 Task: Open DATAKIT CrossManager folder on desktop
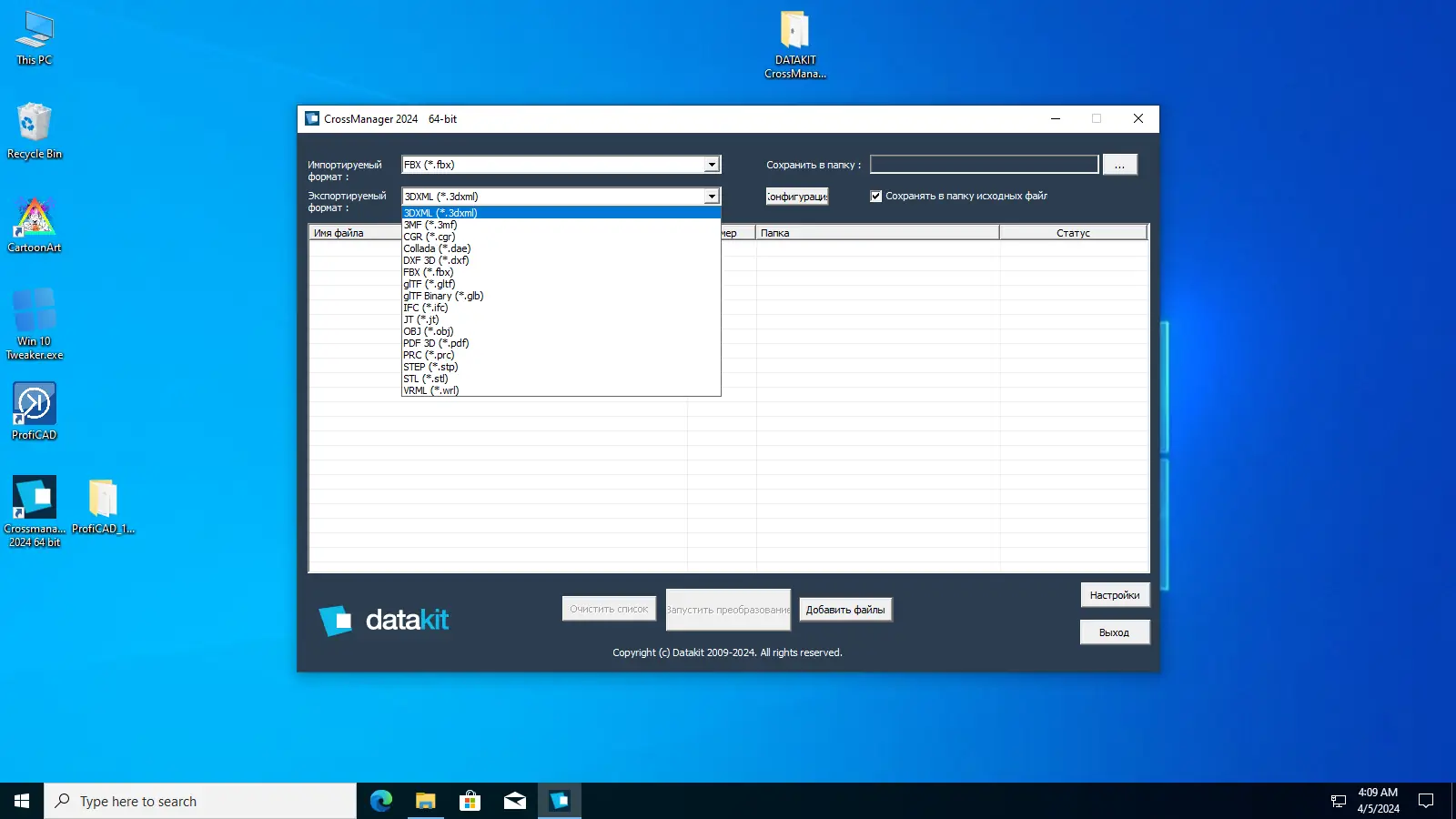pyautogui.click(x=795, y=45)
